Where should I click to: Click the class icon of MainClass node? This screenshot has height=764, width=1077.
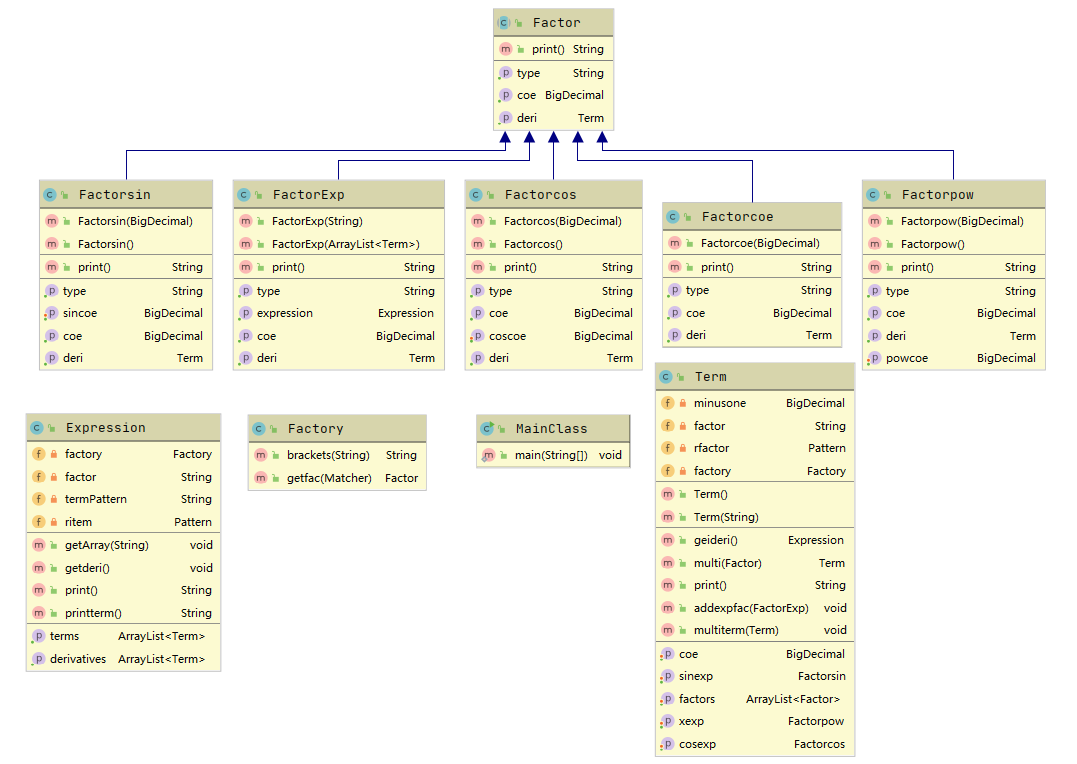pos(488,428)
